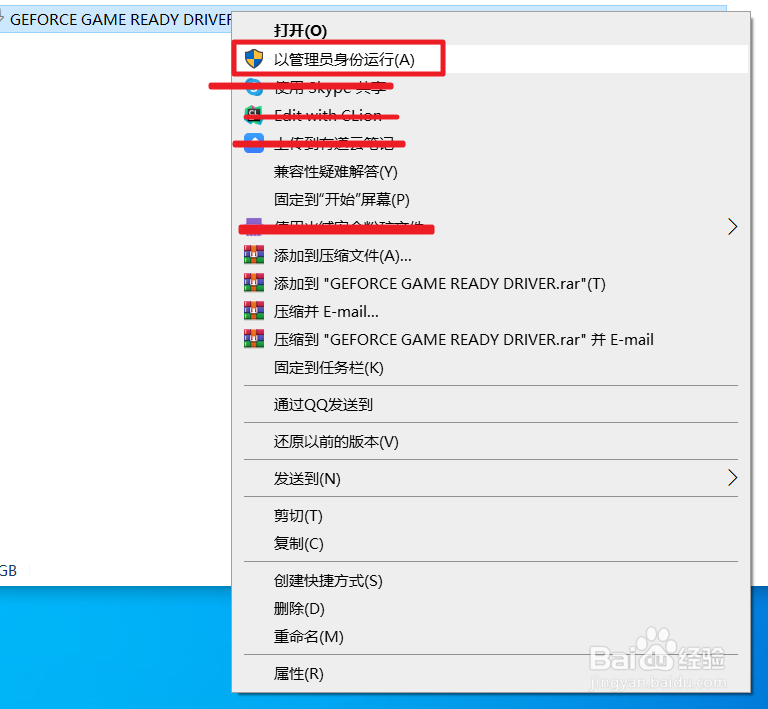Choose 压缩并 E-mail... entry

[x=326, y=311]
